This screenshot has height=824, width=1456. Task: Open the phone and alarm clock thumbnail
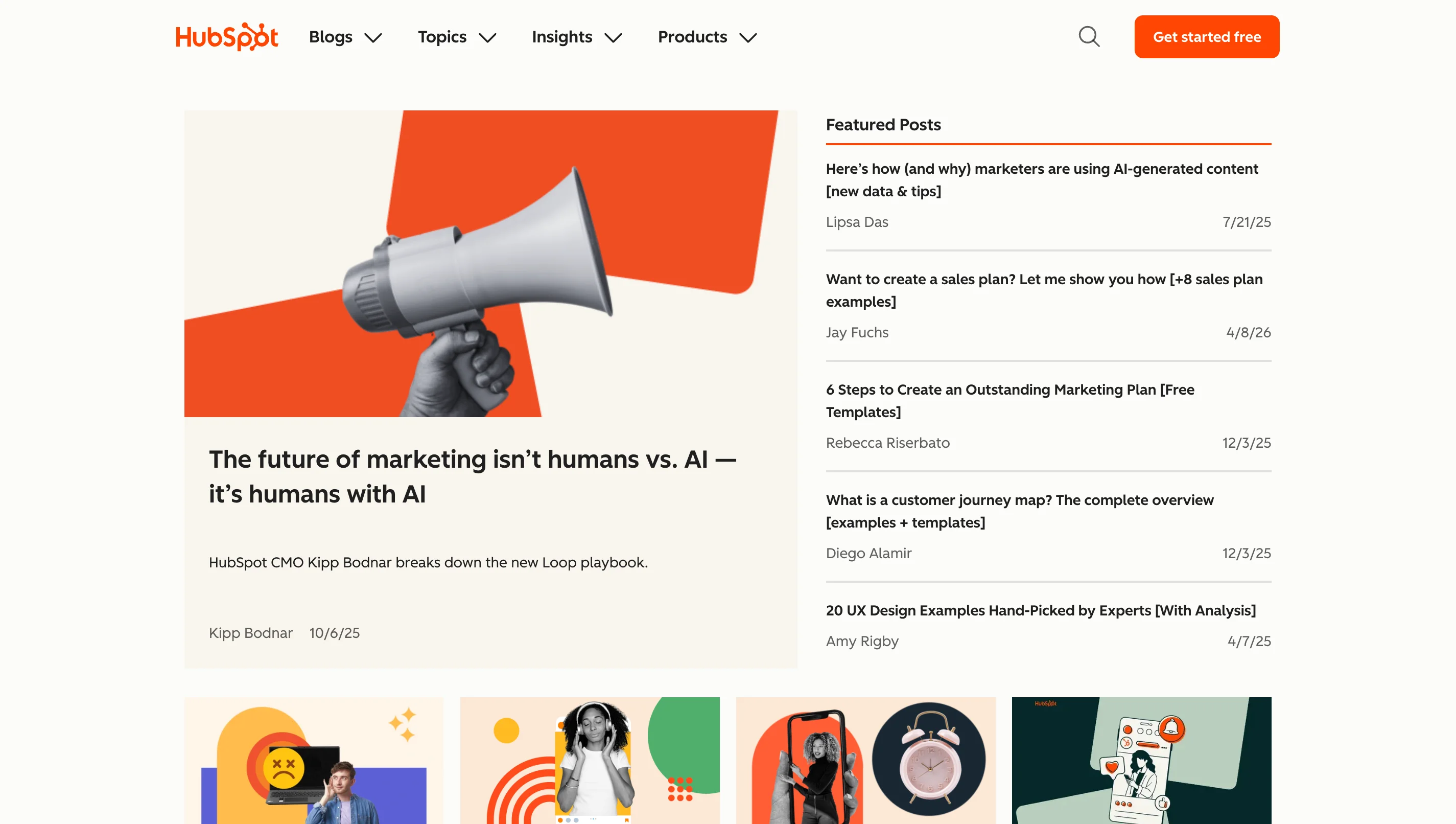pos(866,760)
